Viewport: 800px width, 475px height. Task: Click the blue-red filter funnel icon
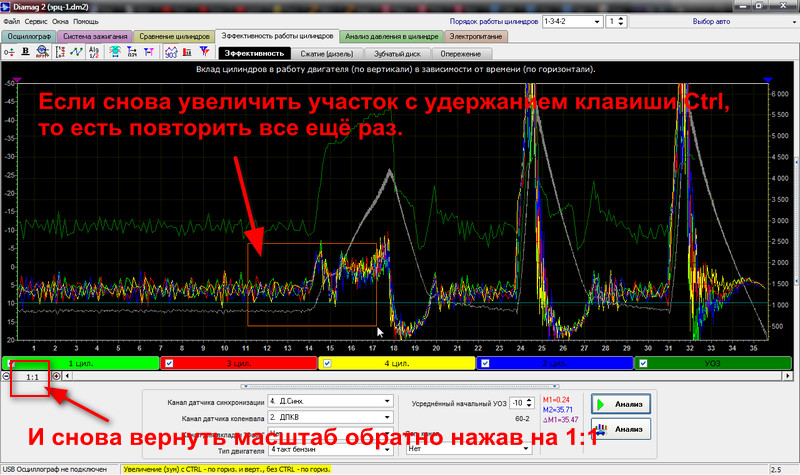coord(204,51)
